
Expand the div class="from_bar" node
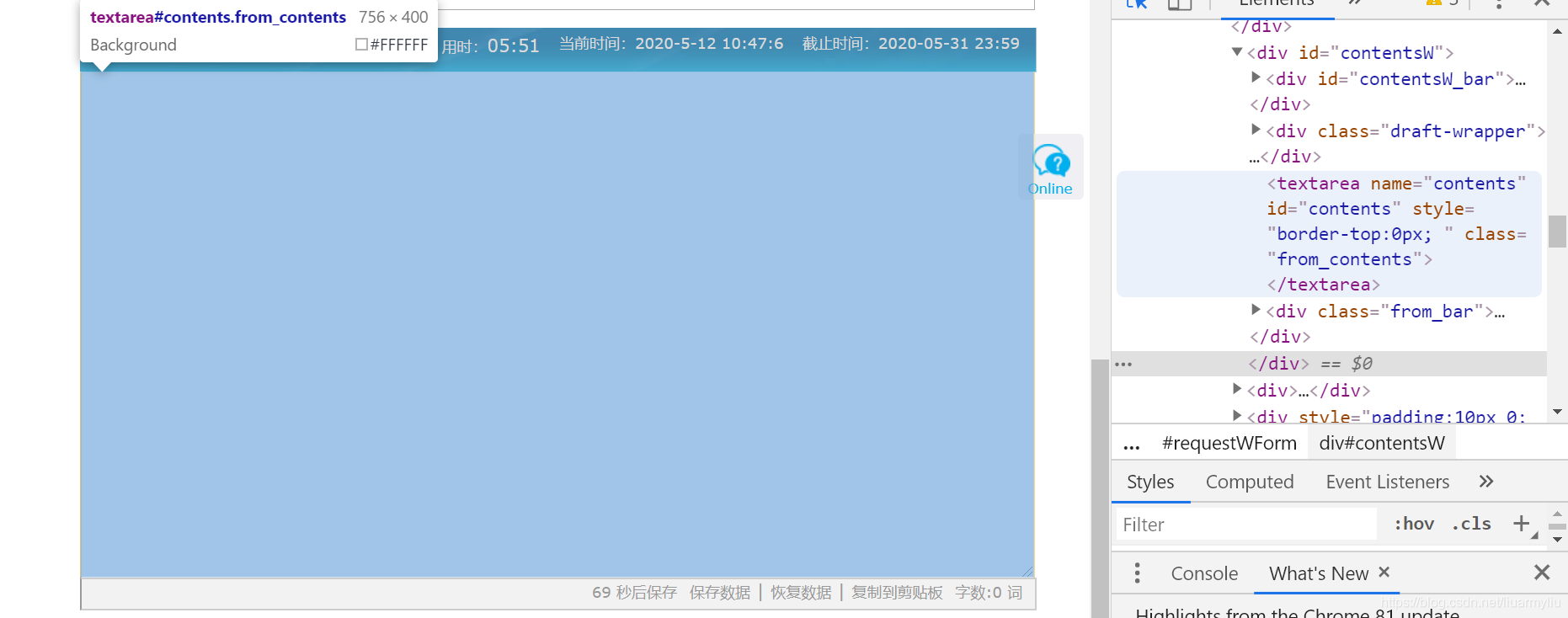pos(1256,310)
